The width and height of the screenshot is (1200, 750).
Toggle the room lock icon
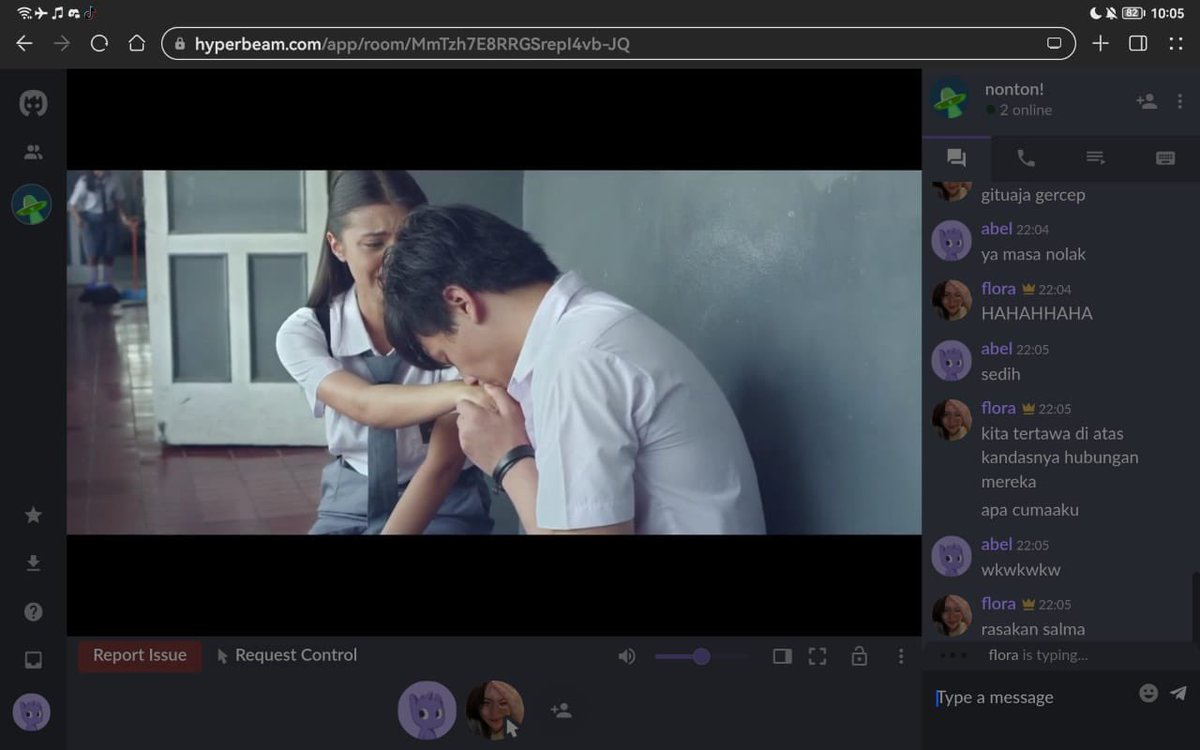[859, 656]
